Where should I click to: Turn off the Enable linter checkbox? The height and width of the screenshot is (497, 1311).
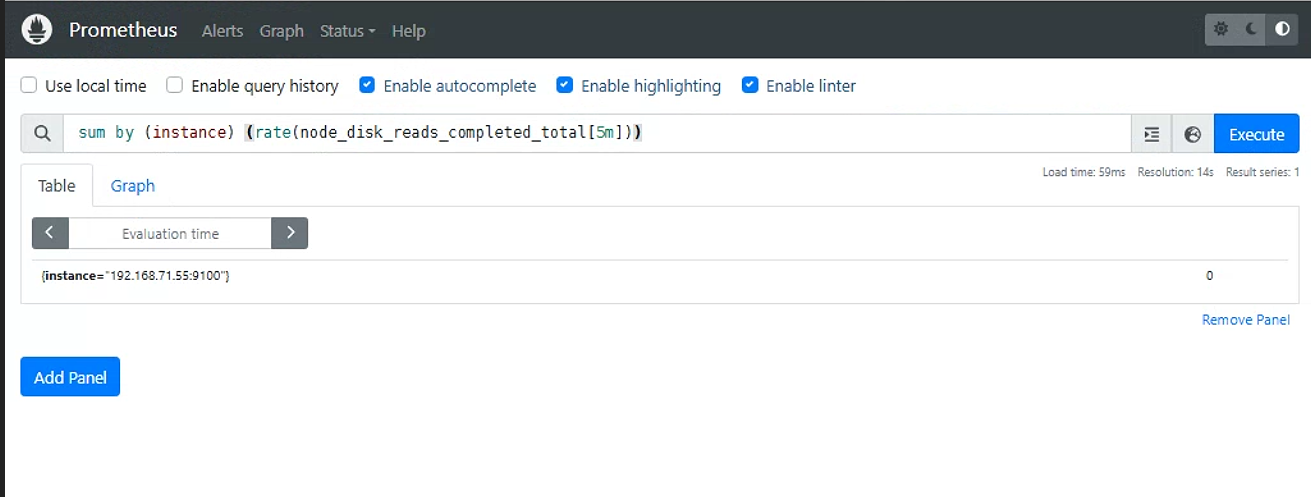click(750, 86)
